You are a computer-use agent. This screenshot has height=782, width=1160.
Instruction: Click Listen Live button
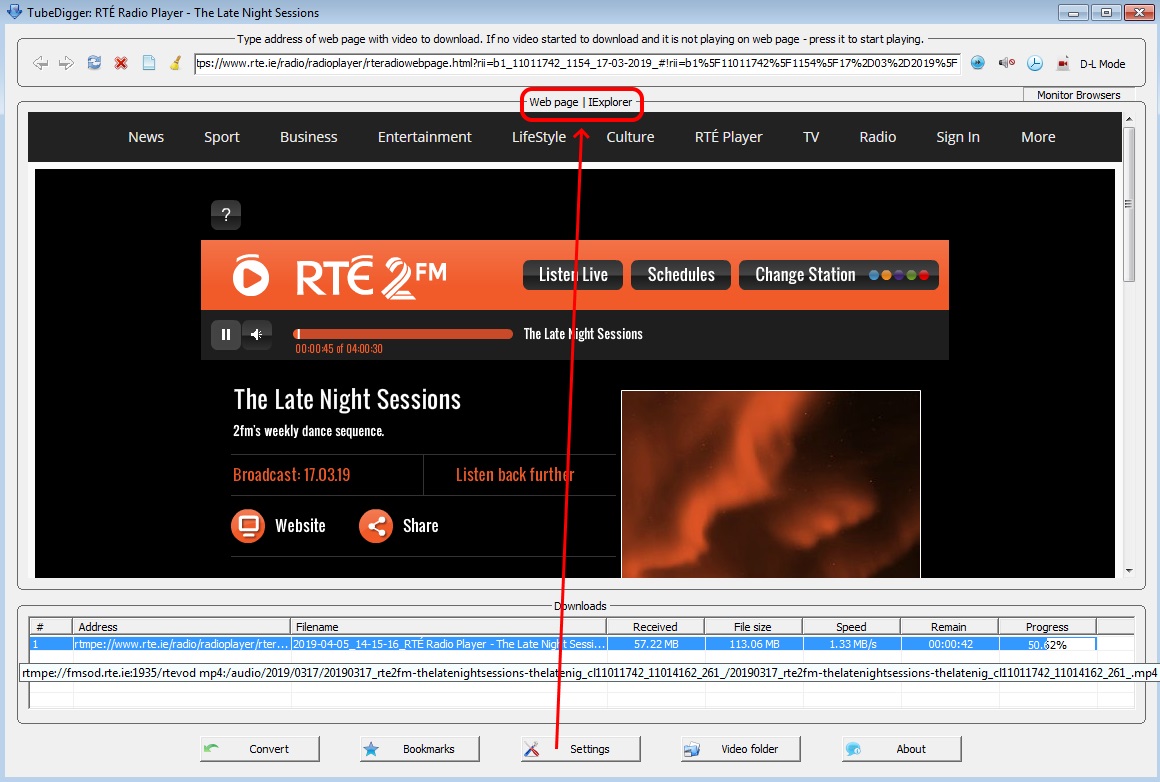click(x=573, y=274)
